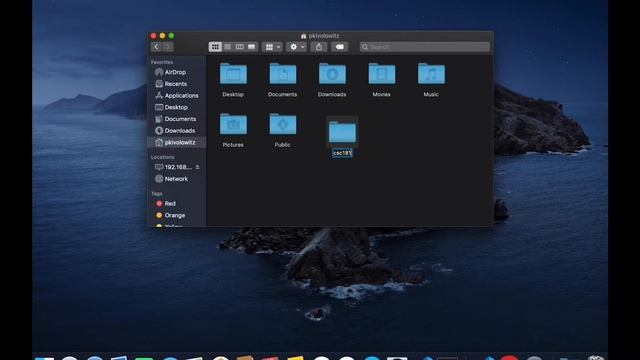Close the Finder window
The width and height of the screenshot is (640, 360).
tap(153, 36)
